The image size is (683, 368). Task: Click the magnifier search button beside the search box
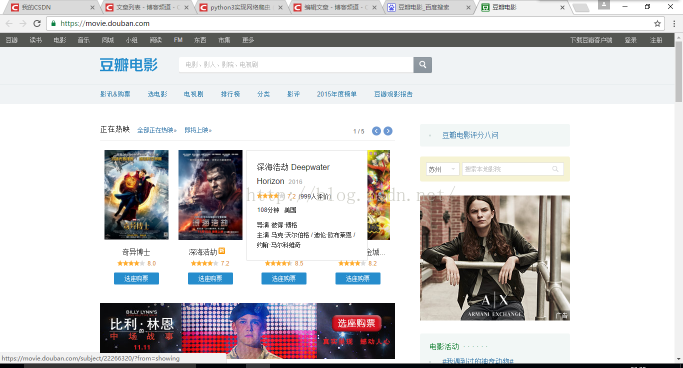(423, 65)
